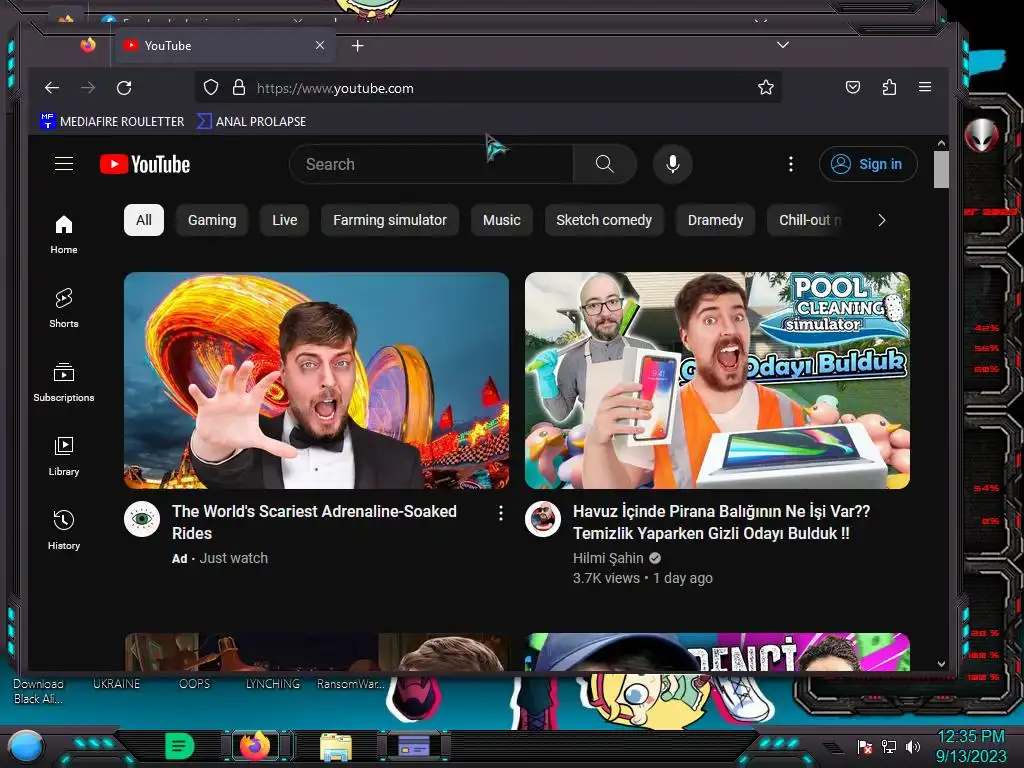Open the purple window app in taskbar

tap(414, 746)
